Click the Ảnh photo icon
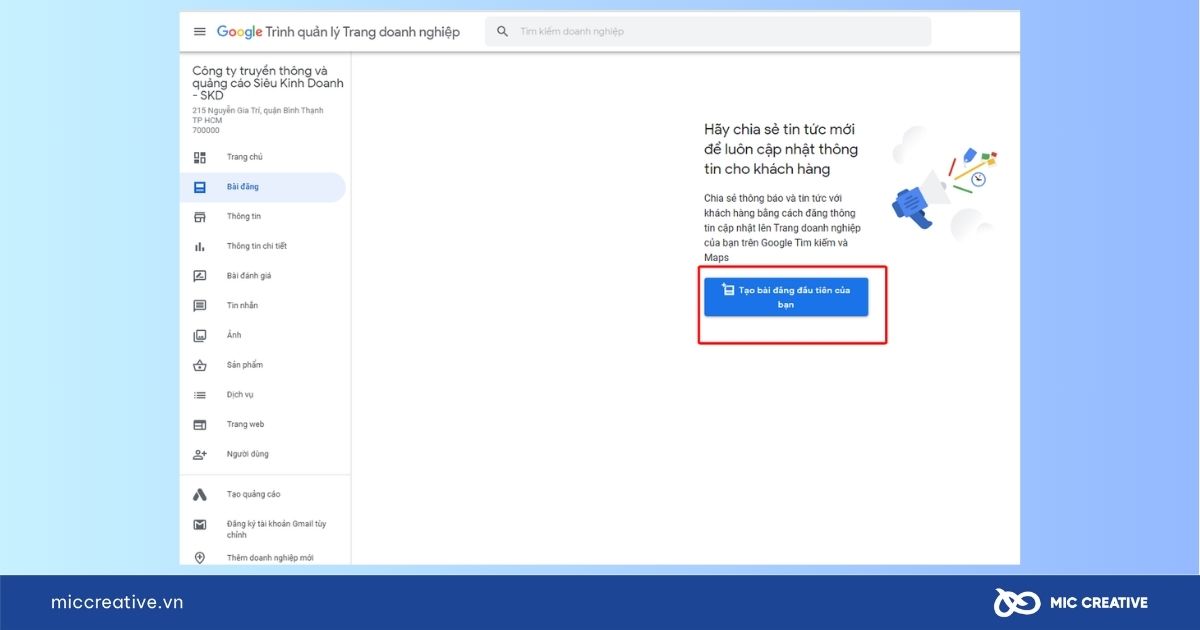This screenshot has width=1200, height=630. 200,335
